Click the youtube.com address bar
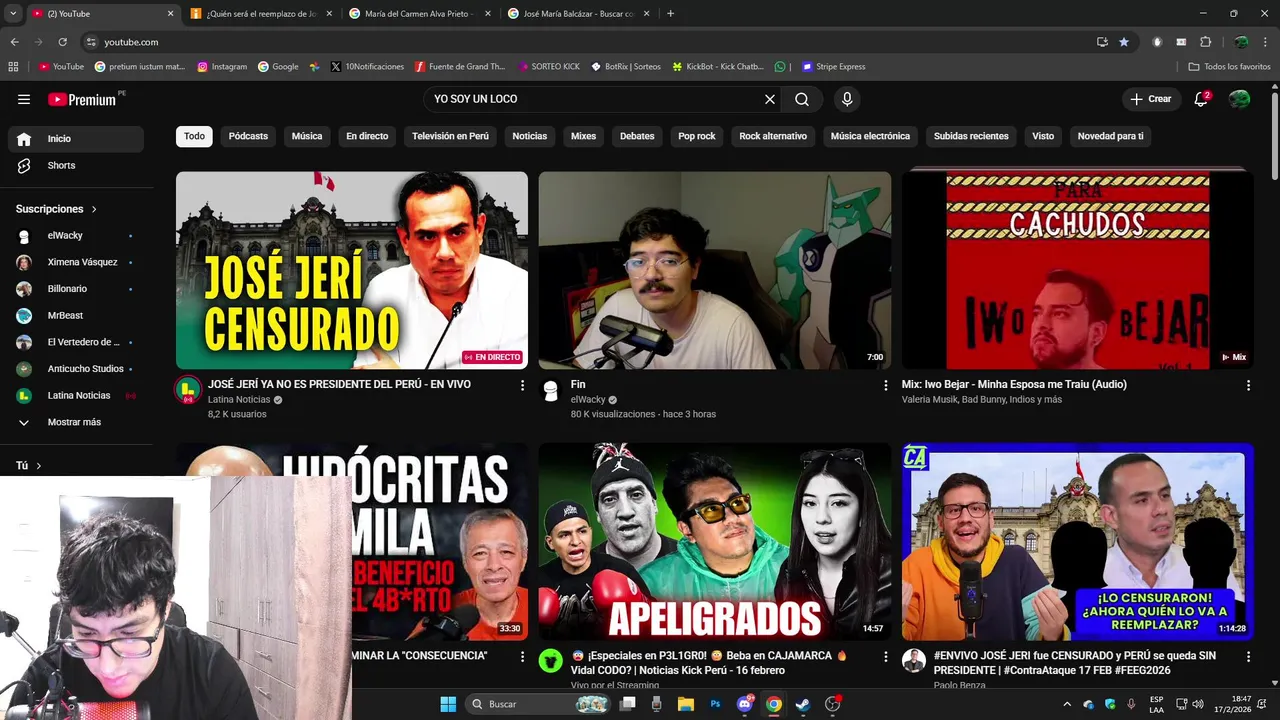 click(590, 42)
